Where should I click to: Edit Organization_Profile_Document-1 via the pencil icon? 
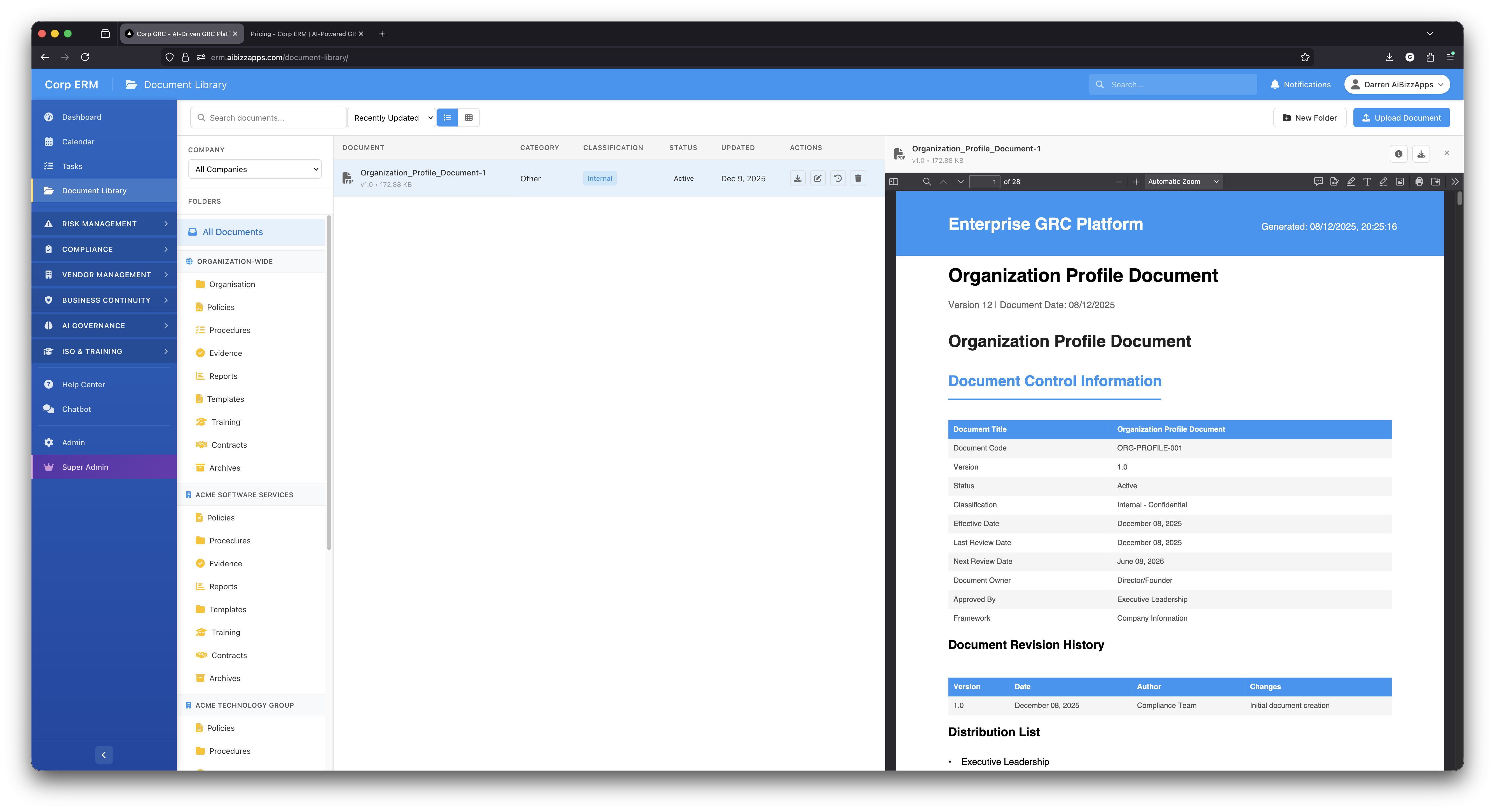[818, 178]
